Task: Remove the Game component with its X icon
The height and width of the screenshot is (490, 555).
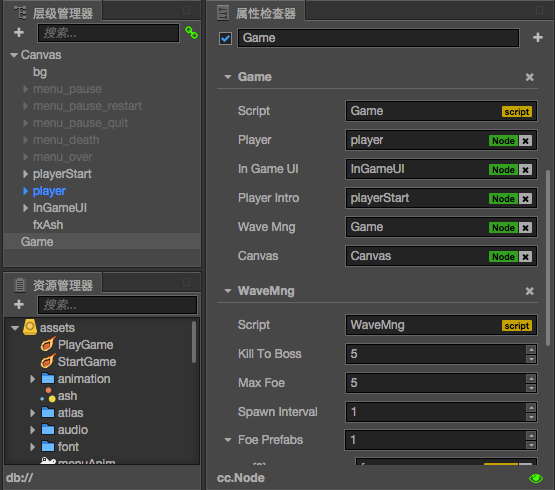Action: tap(530, 77)
